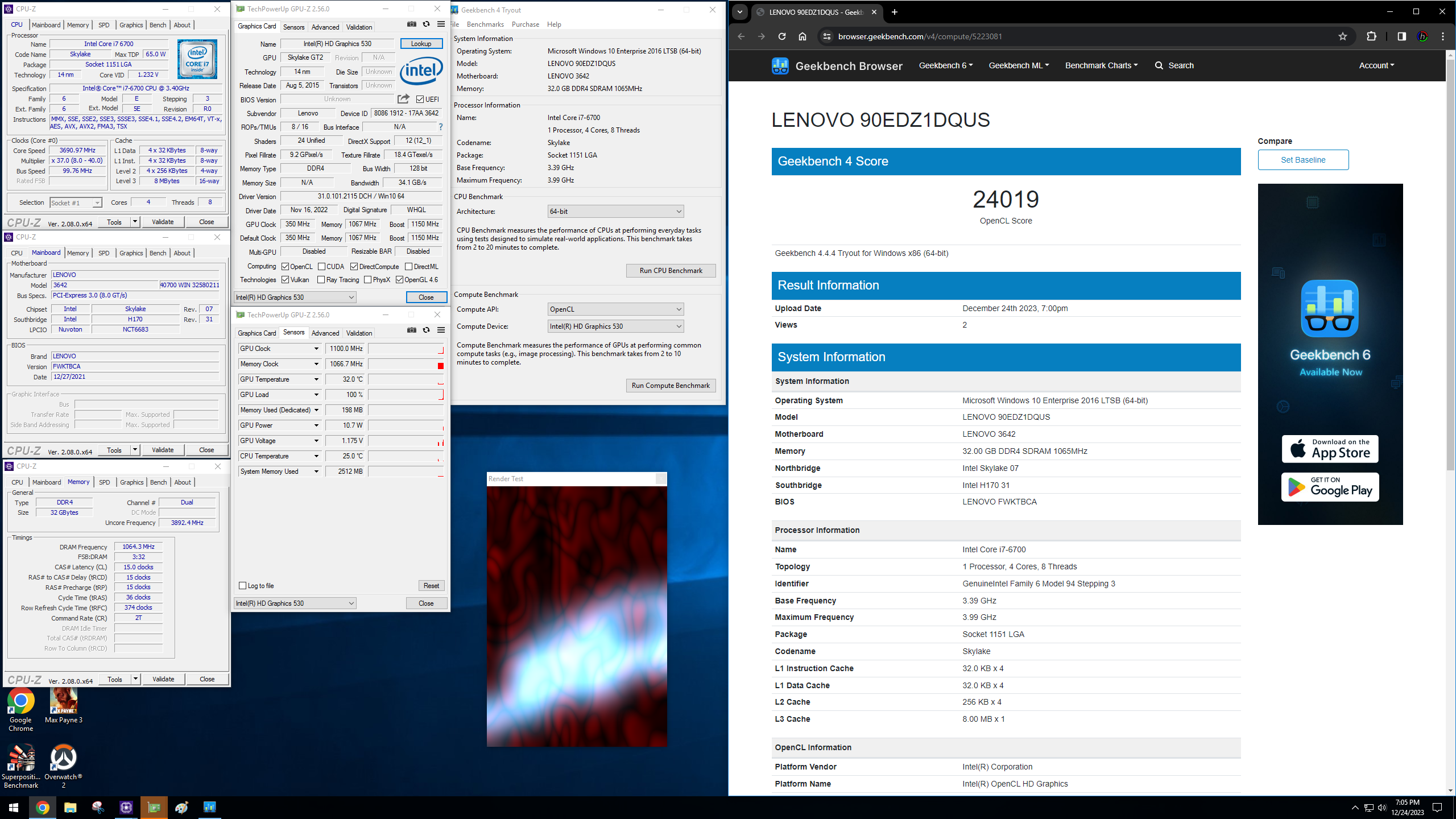Open GPU-Z Graphics Card hamburger menu
1456x819 pixels.
click(441, 24)
